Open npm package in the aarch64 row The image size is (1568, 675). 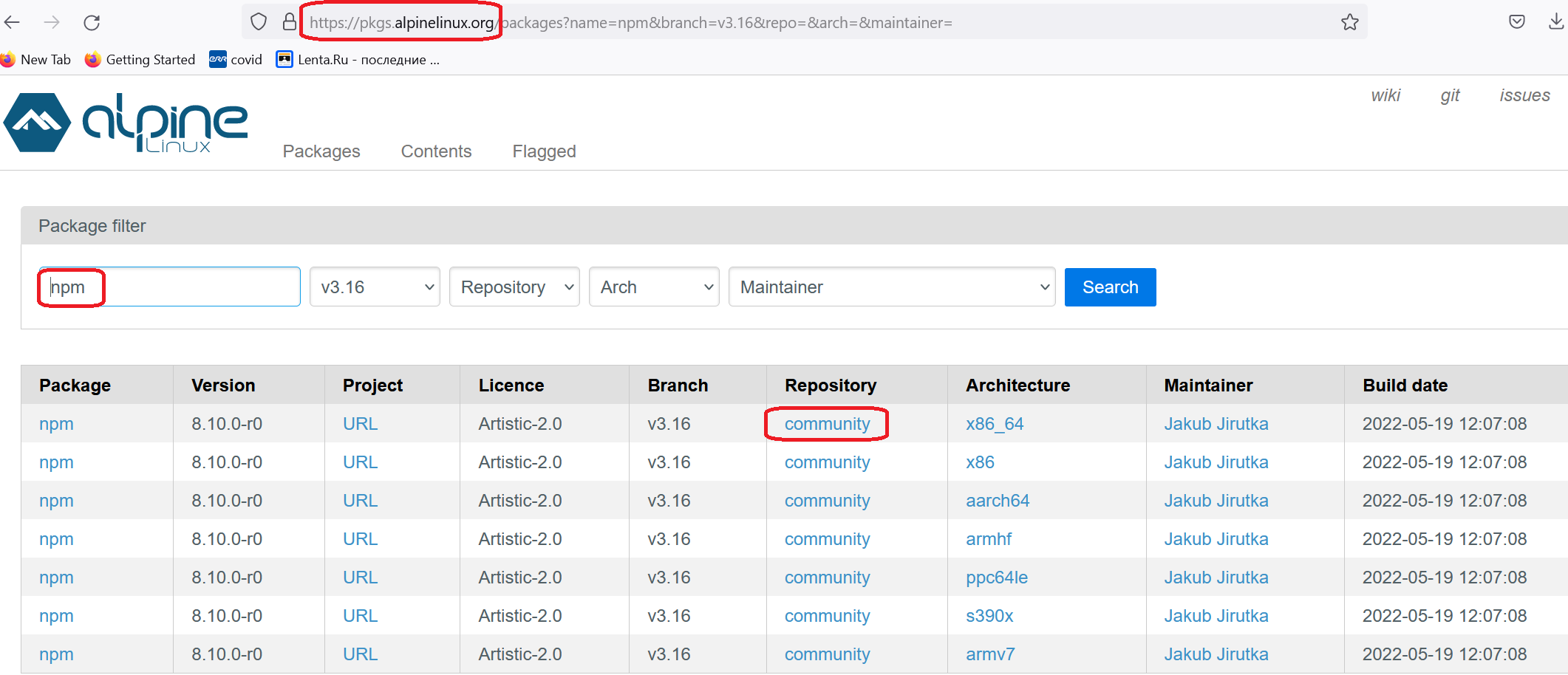coord(56,501)
